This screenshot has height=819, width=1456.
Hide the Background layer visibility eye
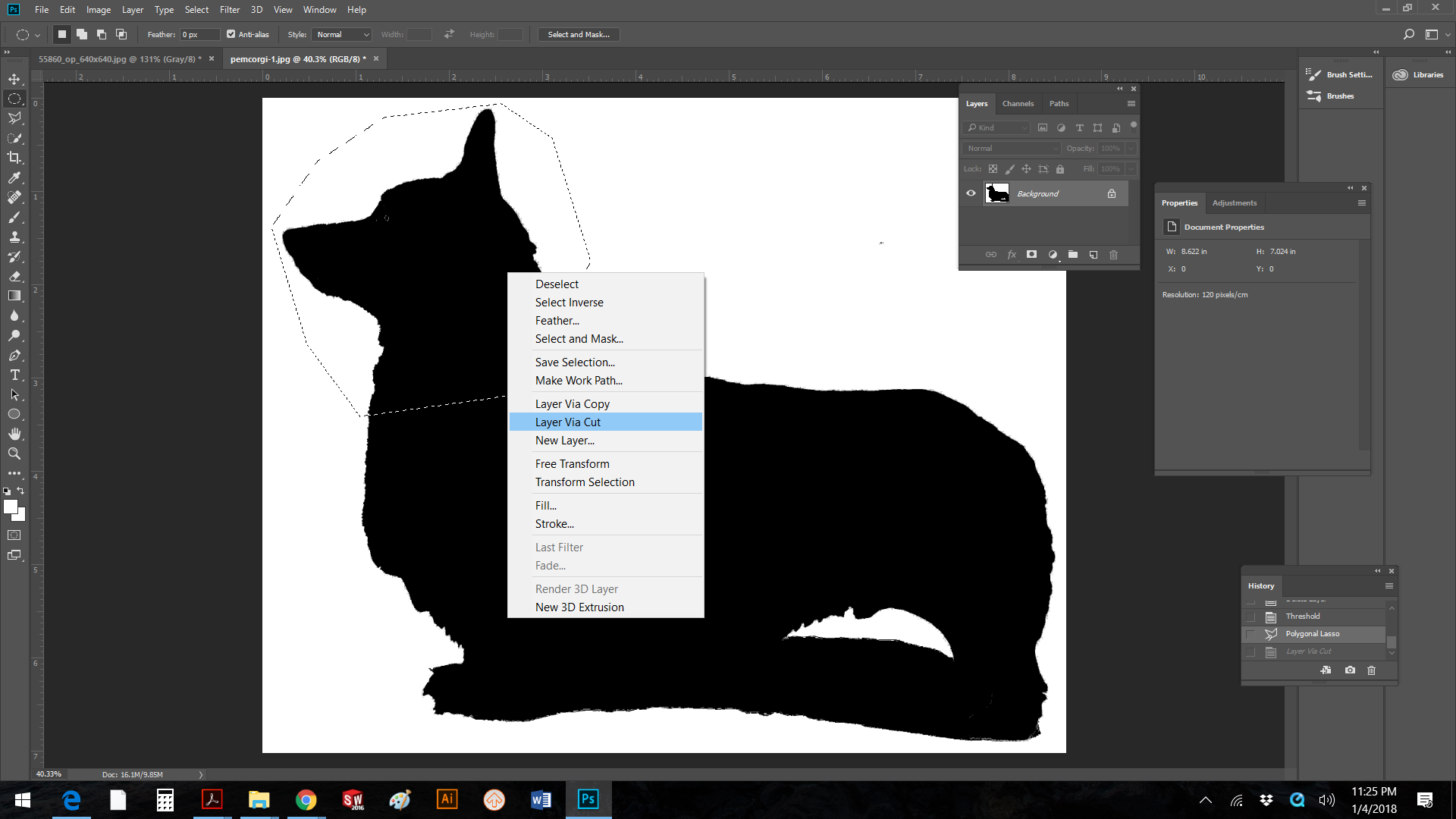pyautogui.click(x=971, y=193)
